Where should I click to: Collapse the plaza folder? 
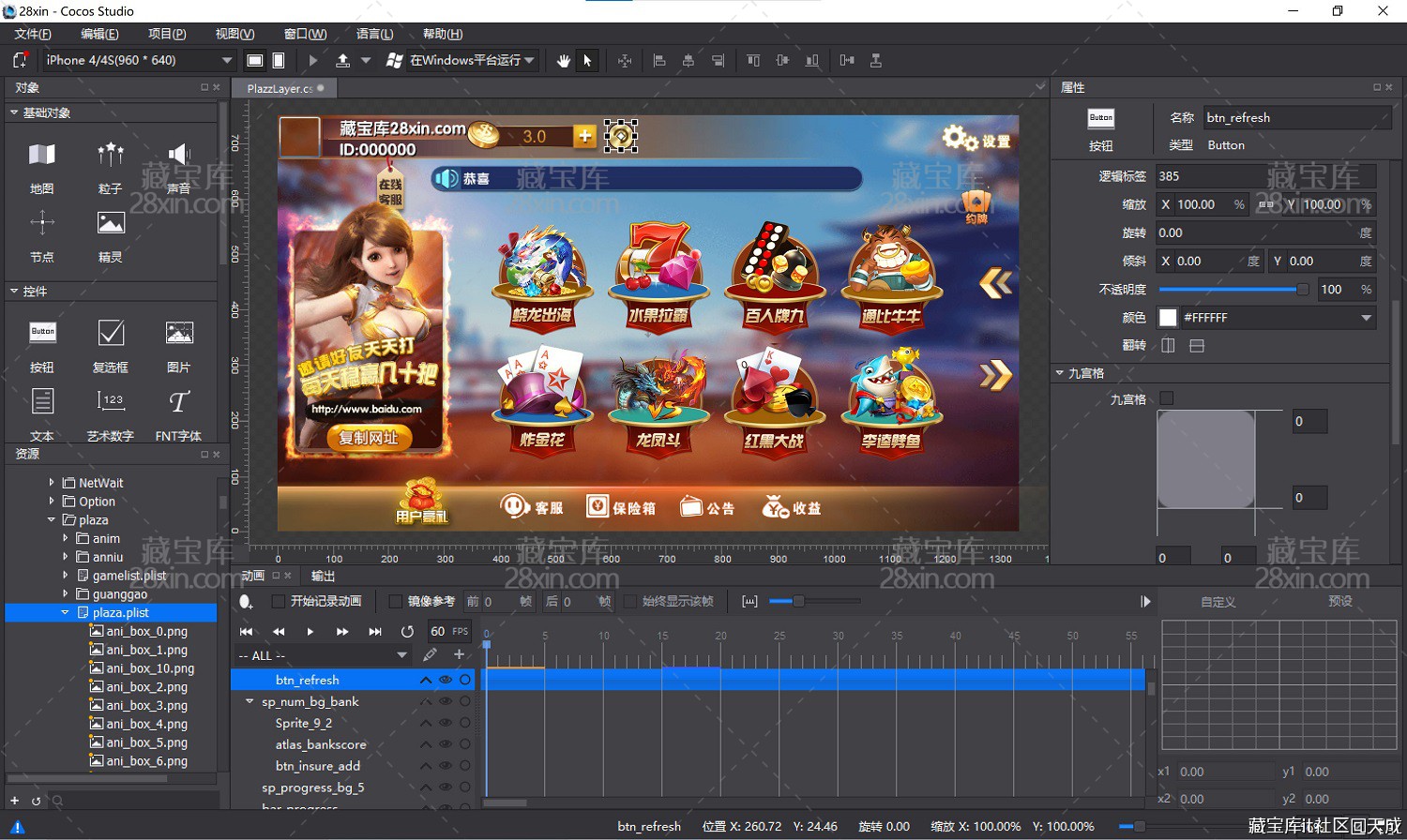[52, 519]
